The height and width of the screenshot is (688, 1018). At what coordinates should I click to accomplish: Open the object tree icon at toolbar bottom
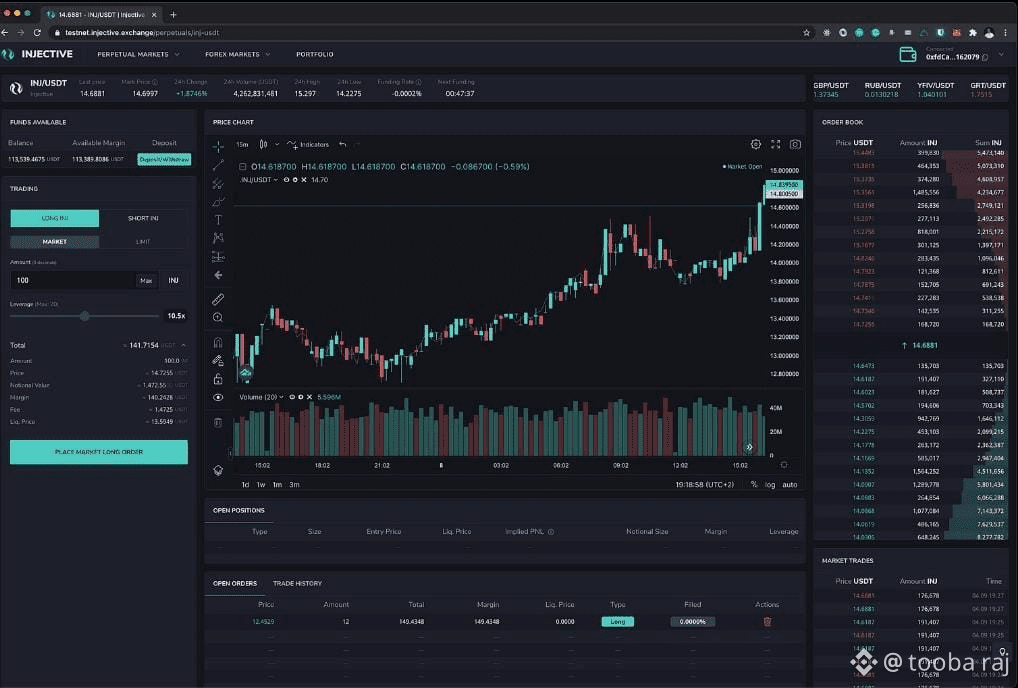pyautogui.click(x=218, y=470)
